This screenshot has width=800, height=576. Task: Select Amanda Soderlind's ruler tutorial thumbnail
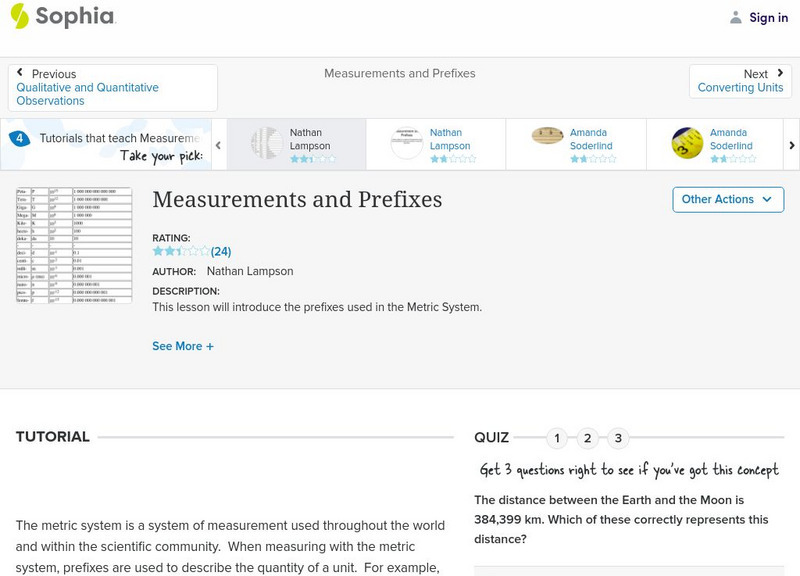(x=547, y=136)
